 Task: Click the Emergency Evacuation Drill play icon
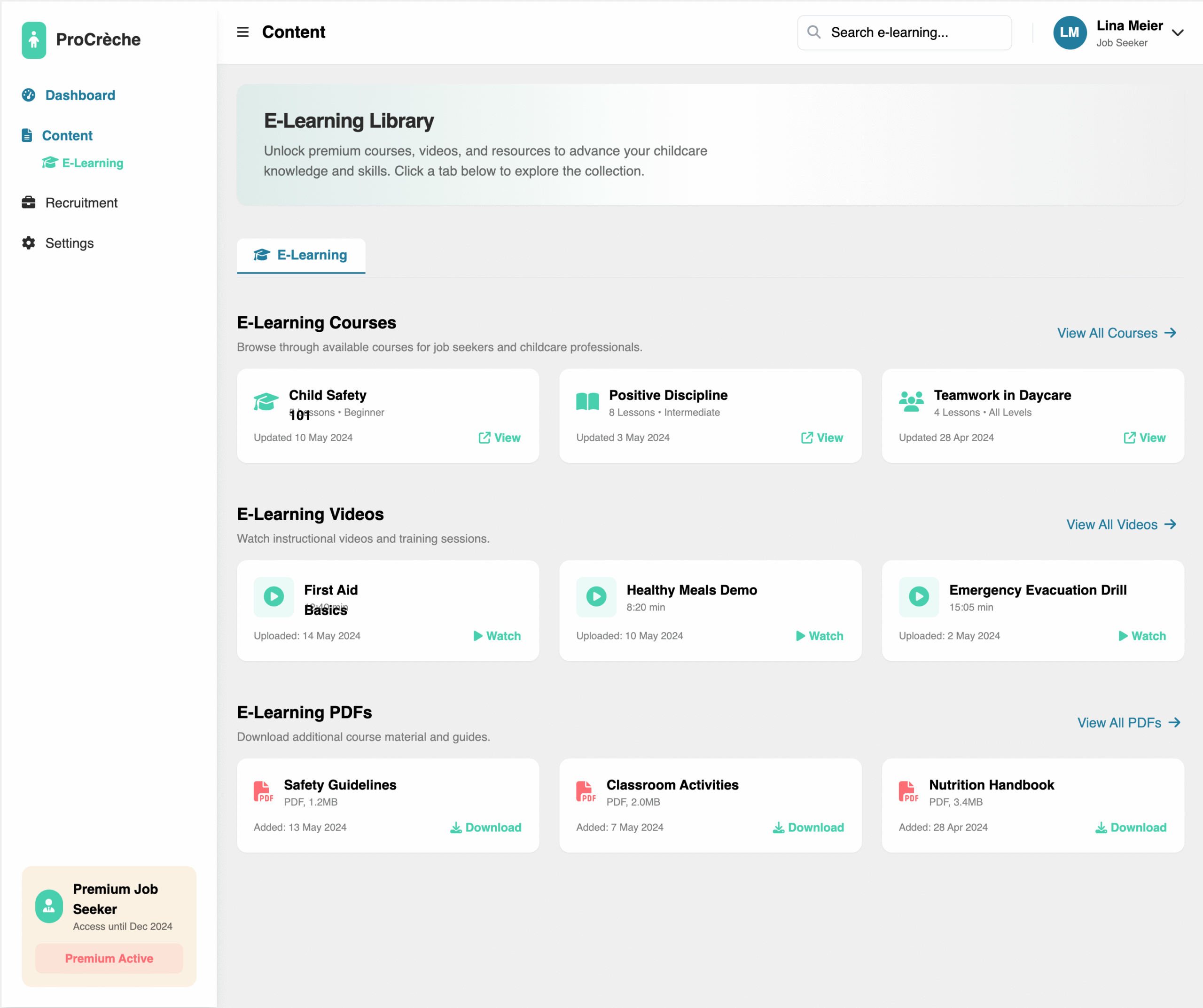coord(918,596)
